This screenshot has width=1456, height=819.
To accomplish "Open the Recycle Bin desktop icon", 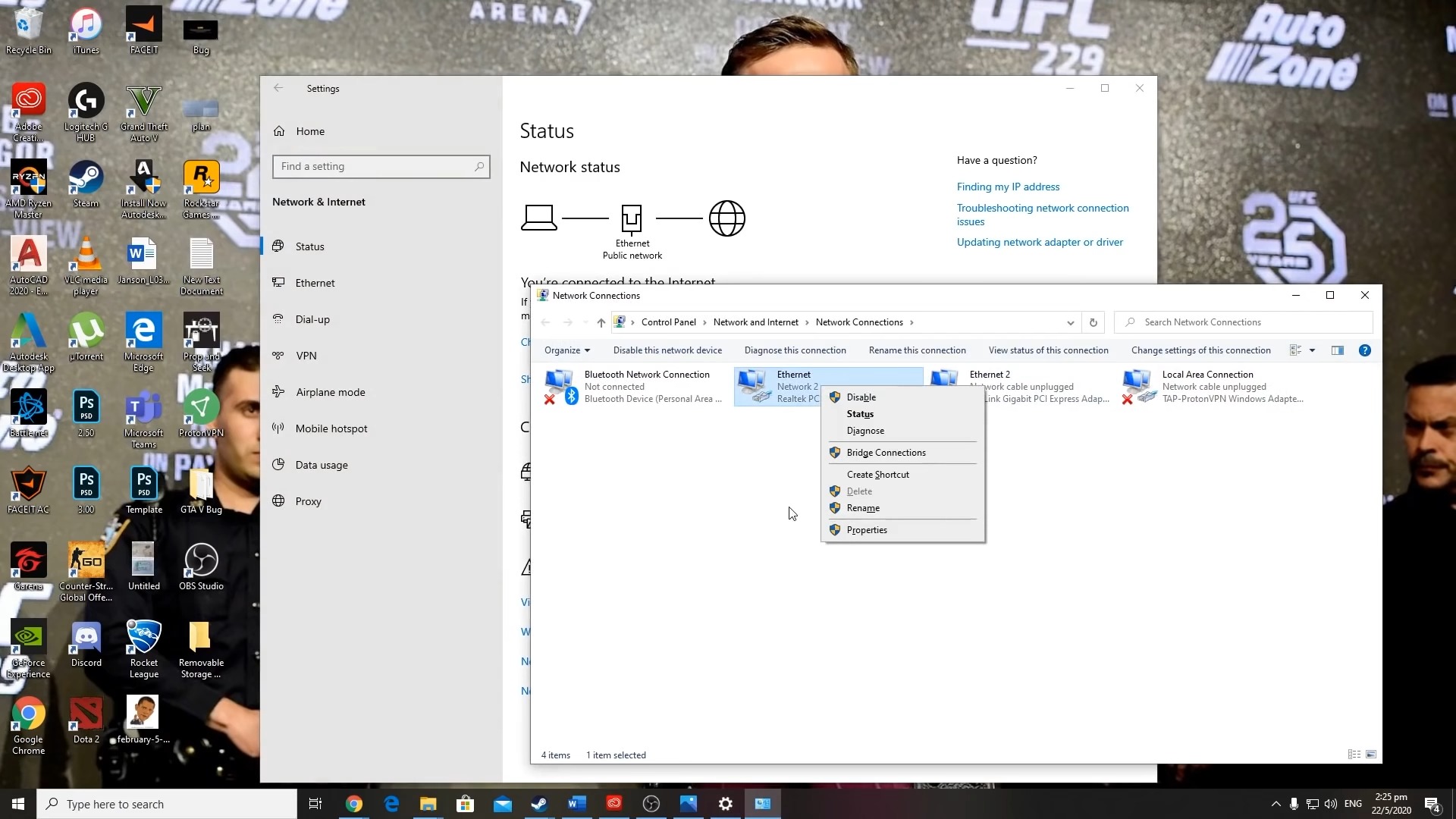I will coord(29,32).
